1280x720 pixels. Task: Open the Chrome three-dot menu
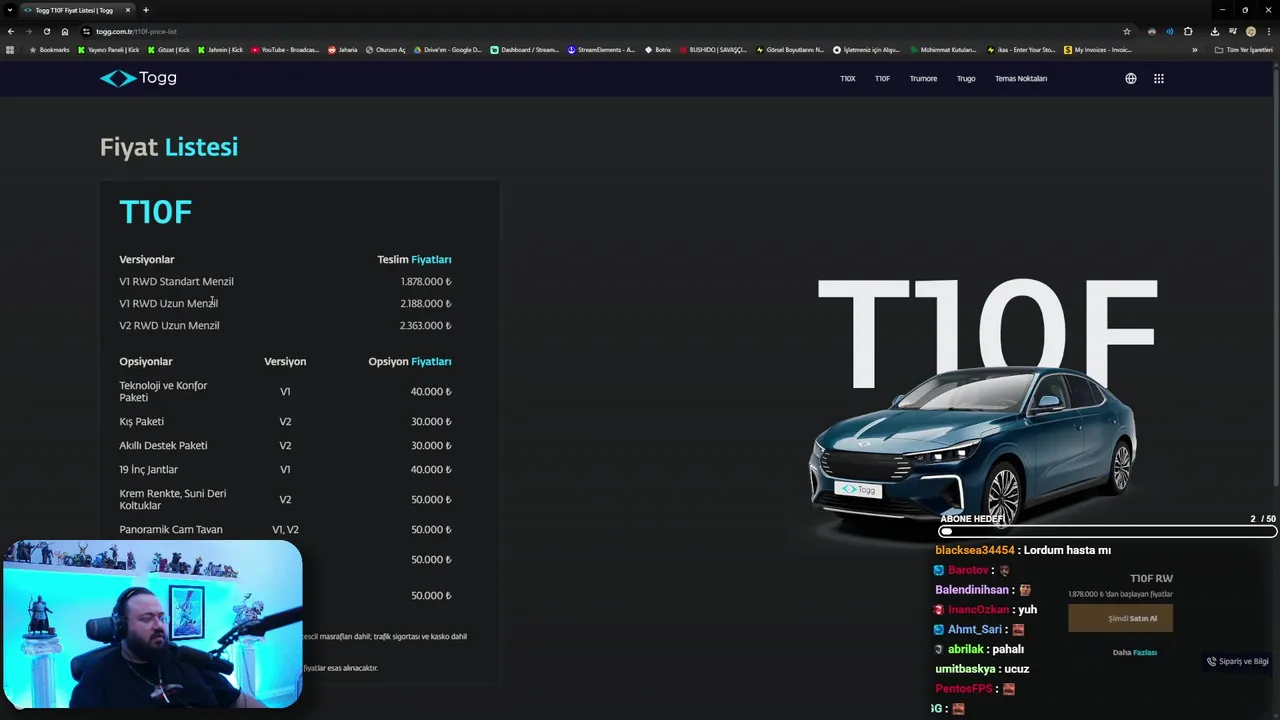1269,31
